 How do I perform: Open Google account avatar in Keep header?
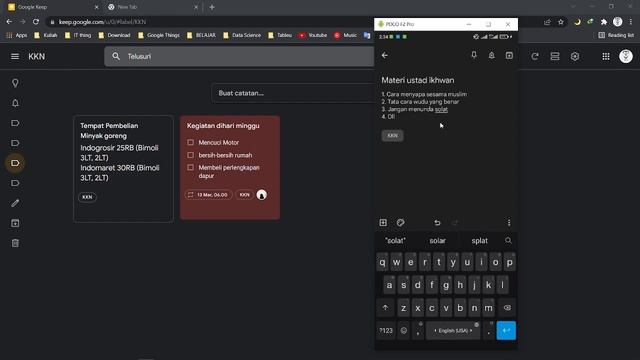pos(625,56)
